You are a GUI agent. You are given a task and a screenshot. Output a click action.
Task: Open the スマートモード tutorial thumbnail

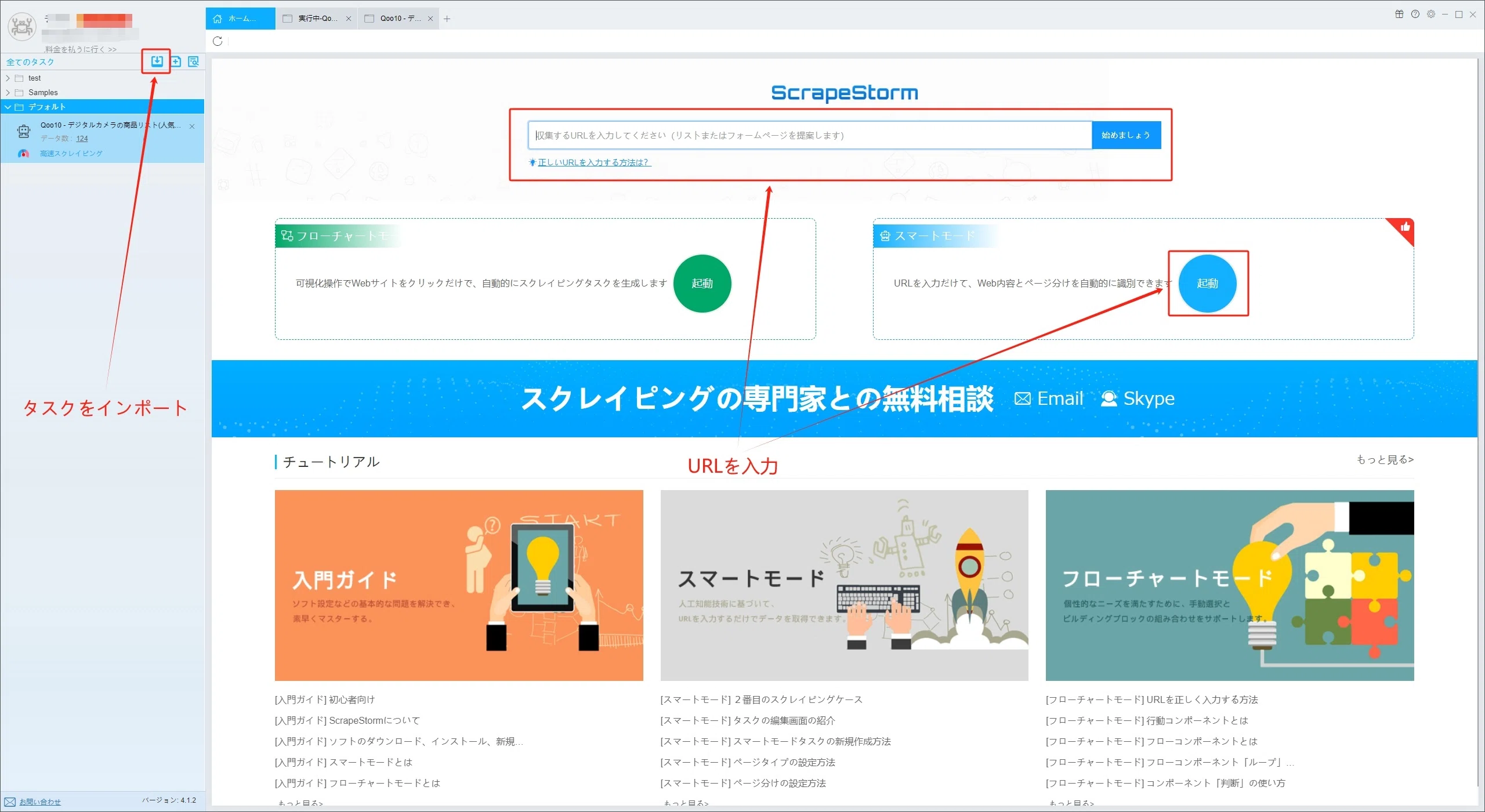(844, 585)
